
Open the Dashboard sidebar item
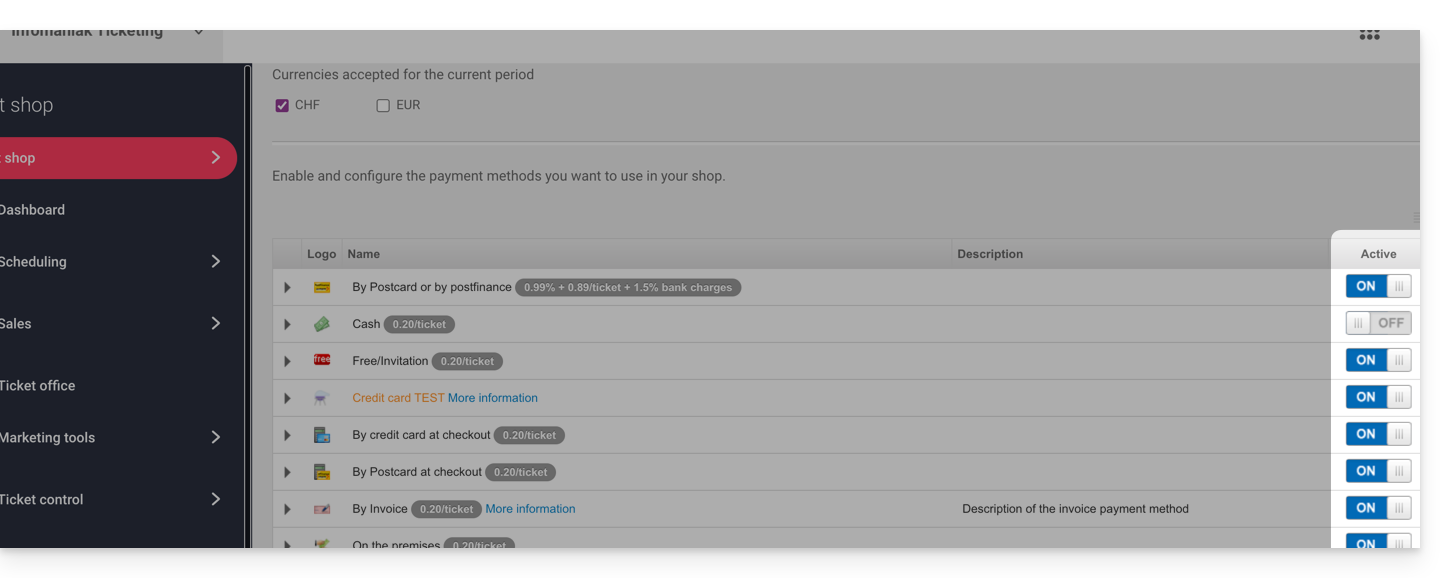pos(32,210)
